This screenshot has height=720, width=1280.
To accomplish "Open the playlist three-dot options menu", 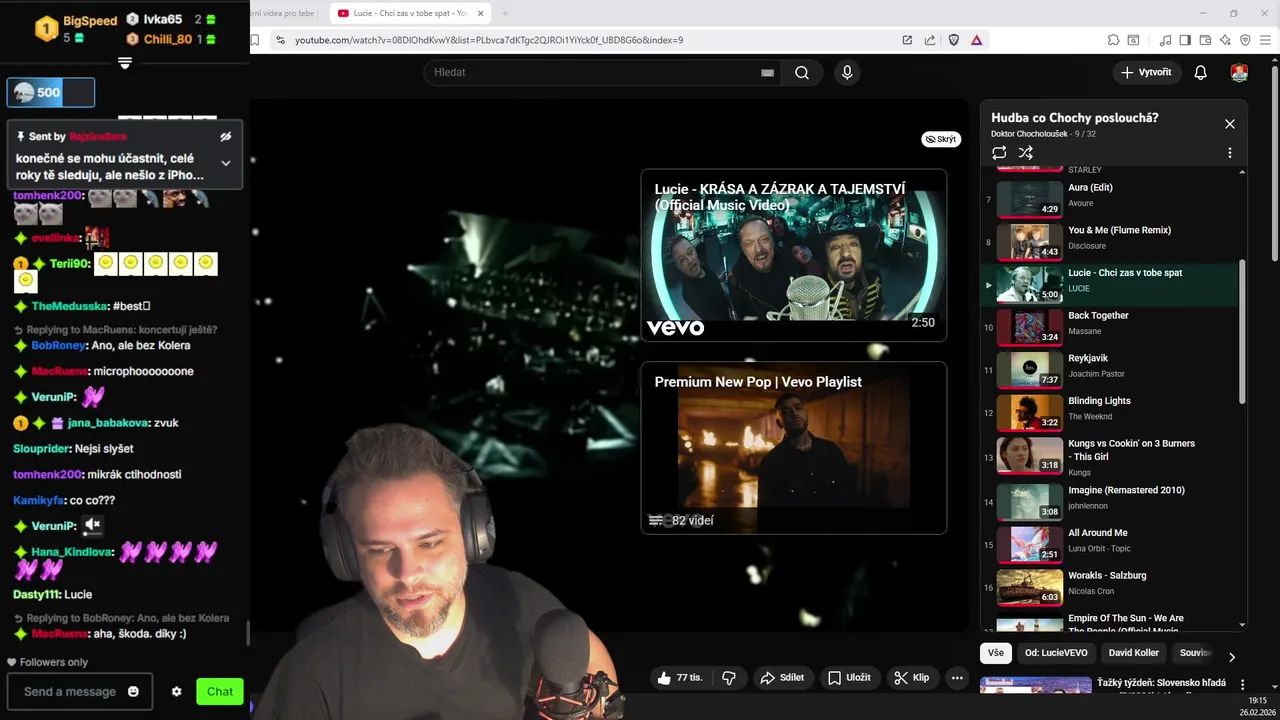I will click(1230, 153).
